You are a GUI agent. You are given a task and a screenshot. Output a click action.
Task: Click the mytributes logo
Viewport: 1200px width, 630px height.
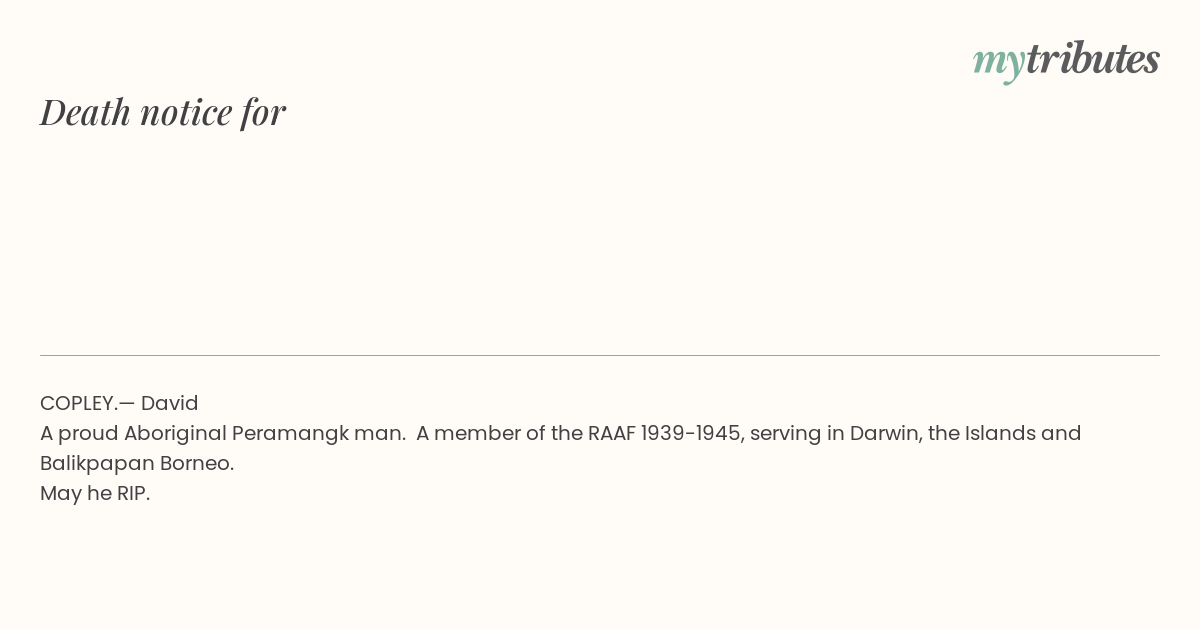(1066, 60)
